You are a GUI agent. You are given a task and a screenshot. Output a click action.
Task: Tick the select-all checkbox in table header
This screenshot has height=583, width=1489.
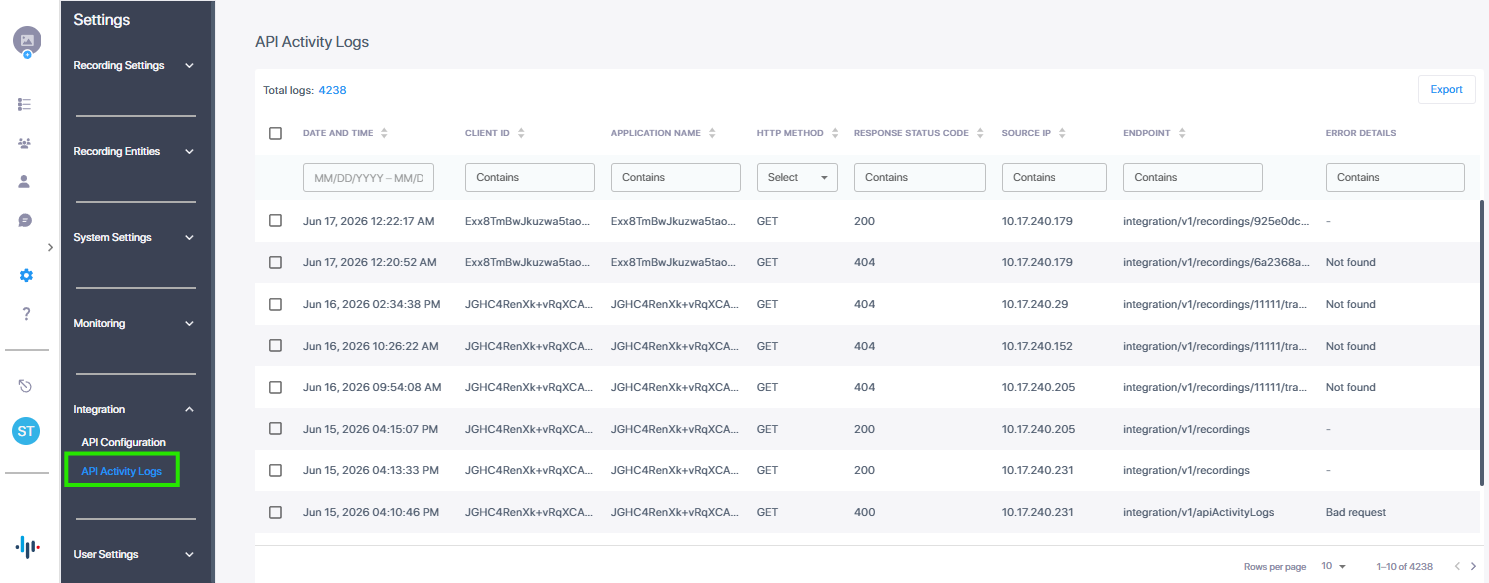276,133
